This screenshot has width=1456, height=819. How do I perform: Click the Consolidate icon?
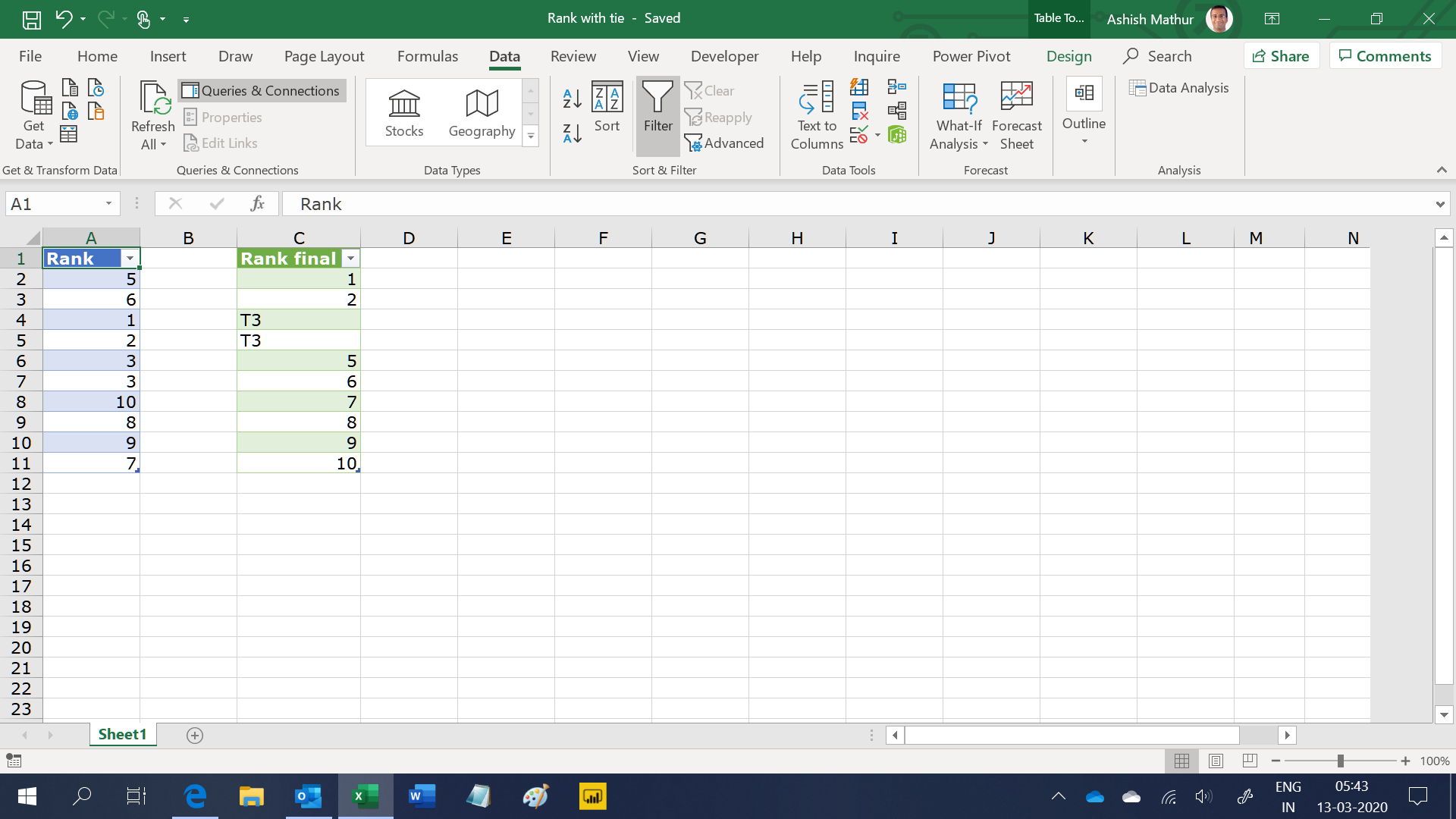tap(897, 87)
